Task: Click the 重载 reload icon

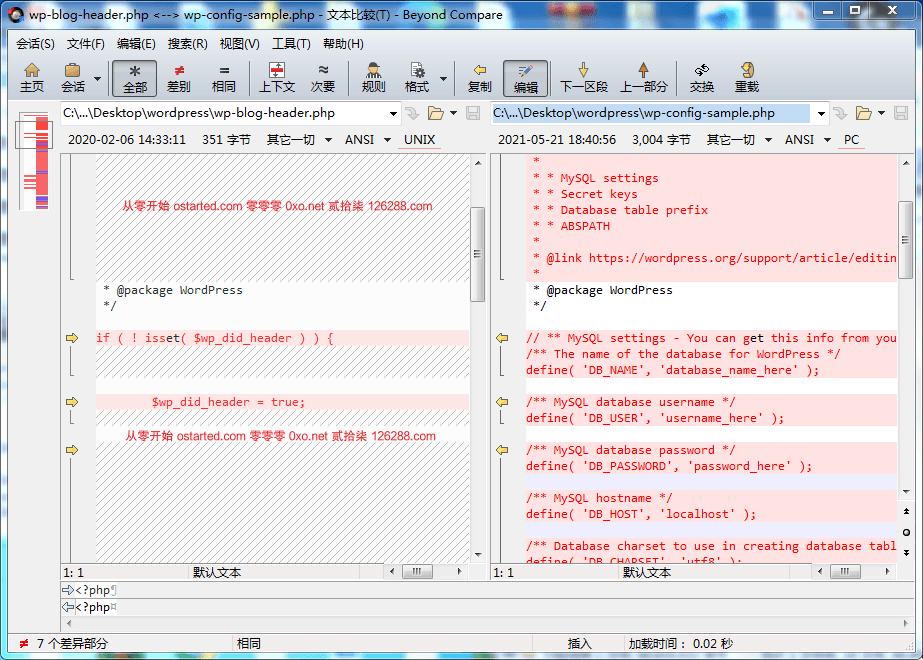Action: coord(747,78)
